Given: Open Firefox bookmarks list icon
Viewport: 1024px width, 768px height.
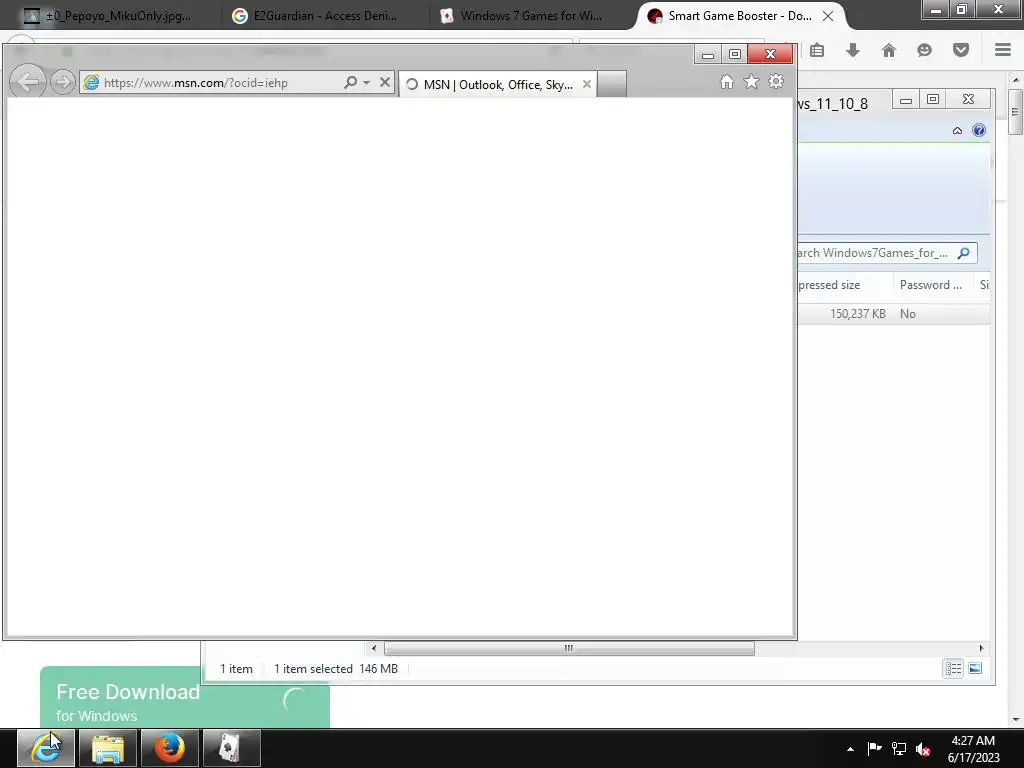Looking at the screenshot, I should pos(817,50).
